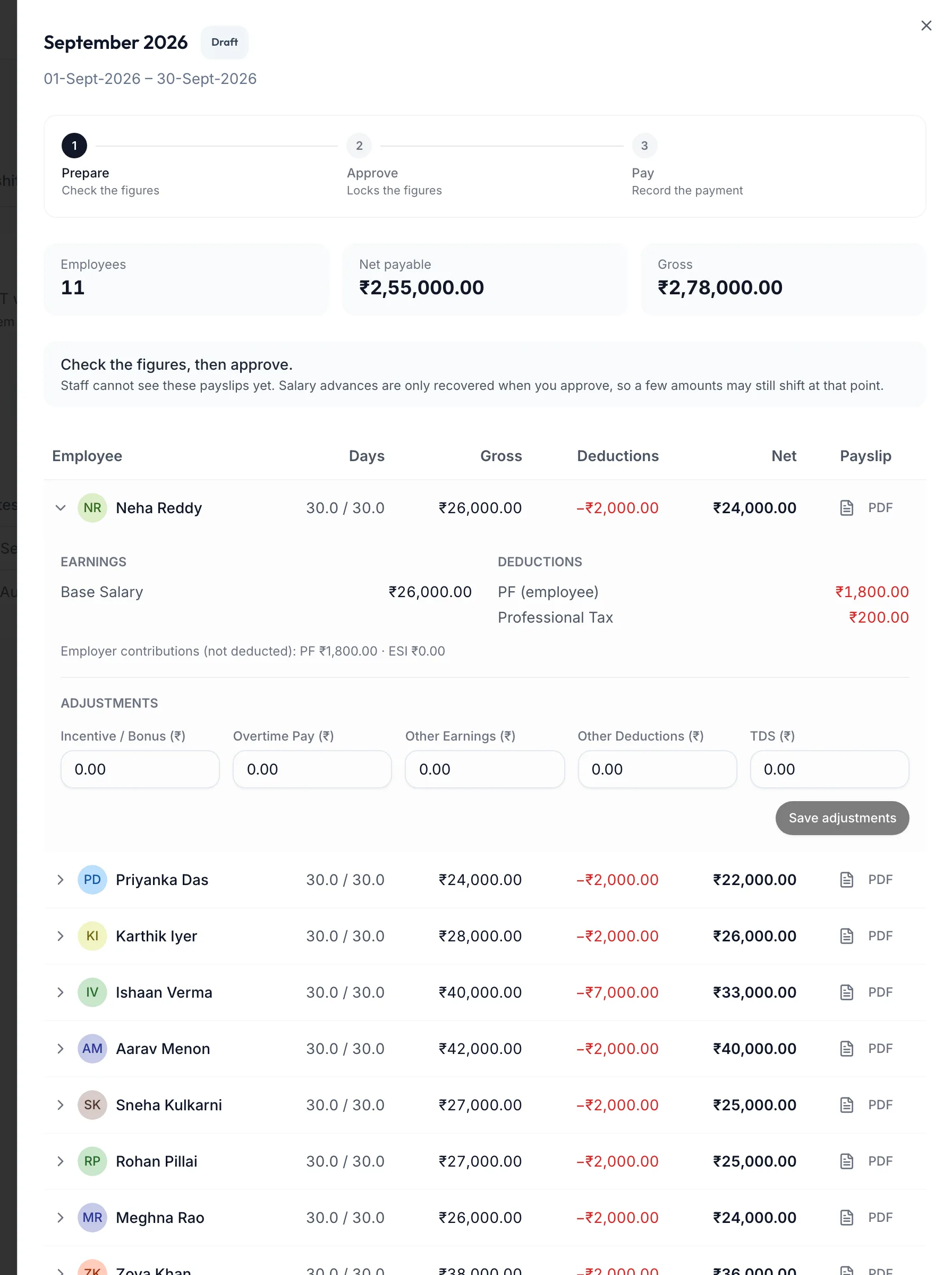952x1275 pixels.
Task: Click Aarav Menon AM avatar
Action: click(x=92, y=1048)
